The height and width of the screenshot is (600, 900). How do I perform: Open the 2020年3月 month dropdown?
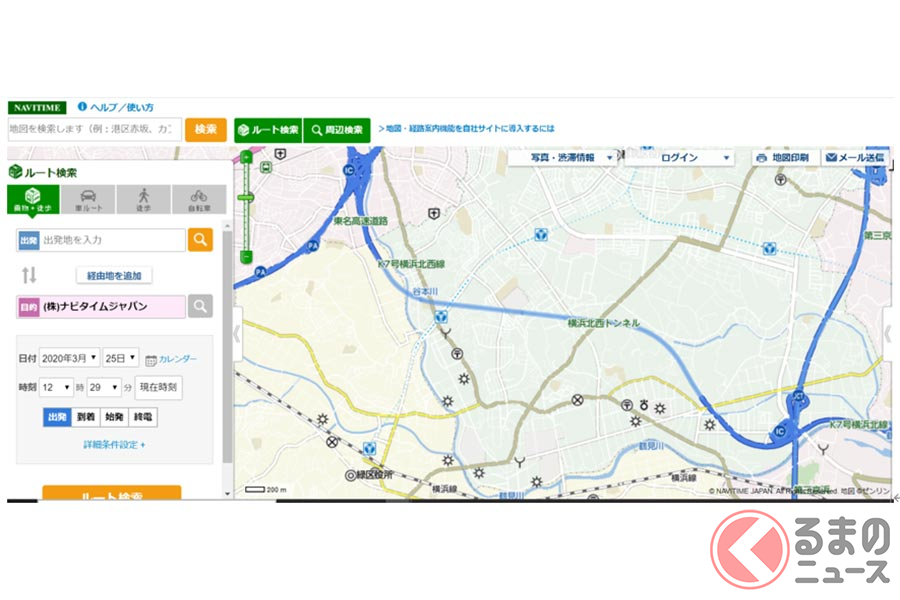(69, 358)
